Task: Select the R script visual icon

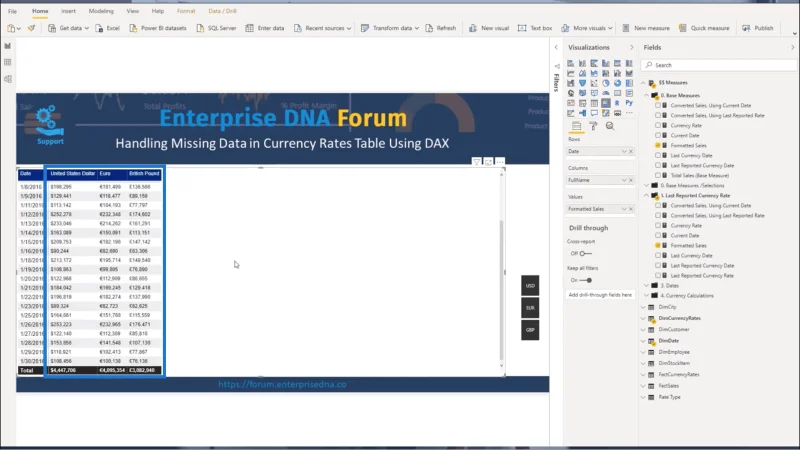Action: (617, 103)
